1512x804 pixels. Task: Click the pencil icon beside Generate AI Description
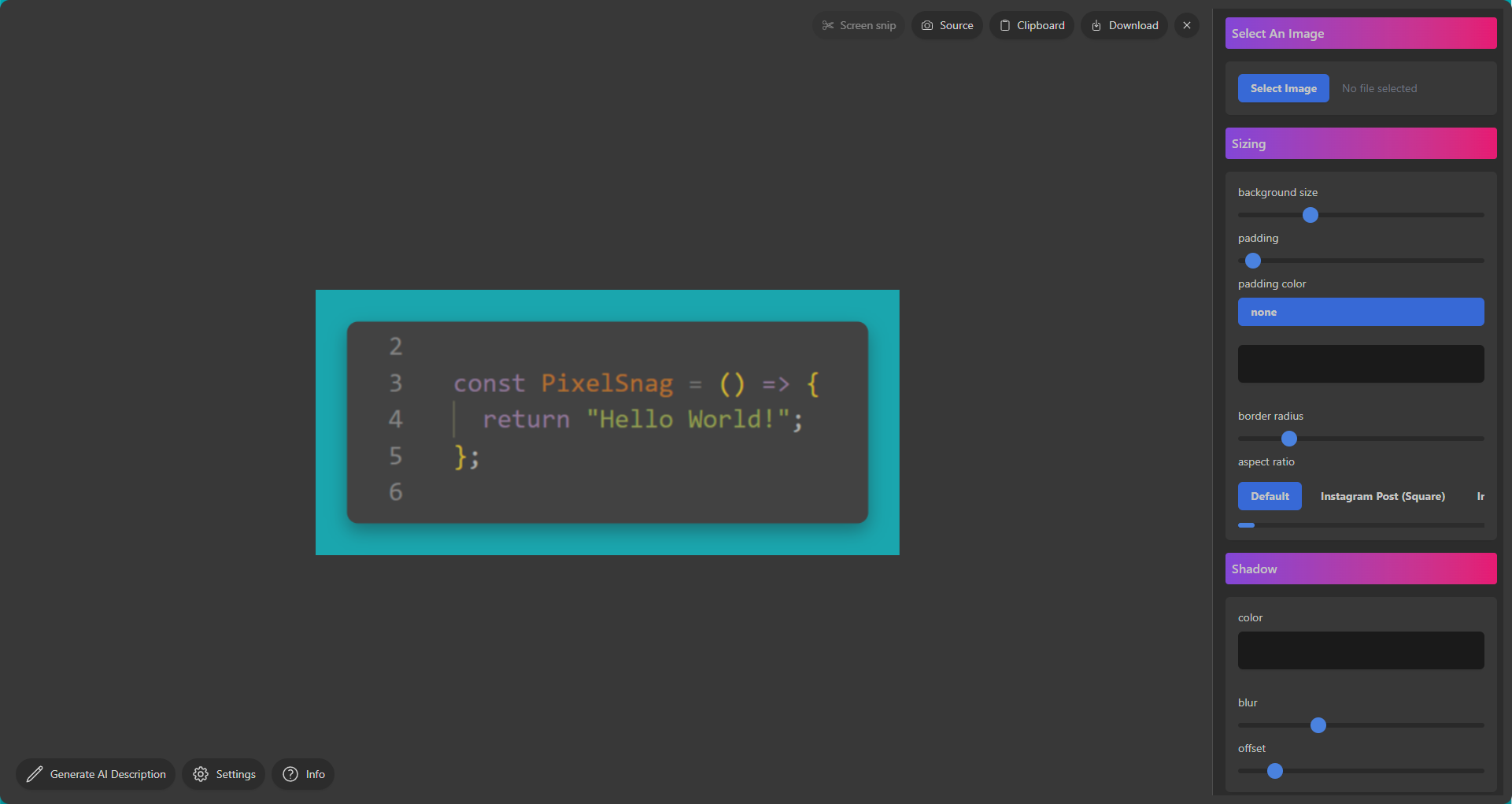(33, 774)
